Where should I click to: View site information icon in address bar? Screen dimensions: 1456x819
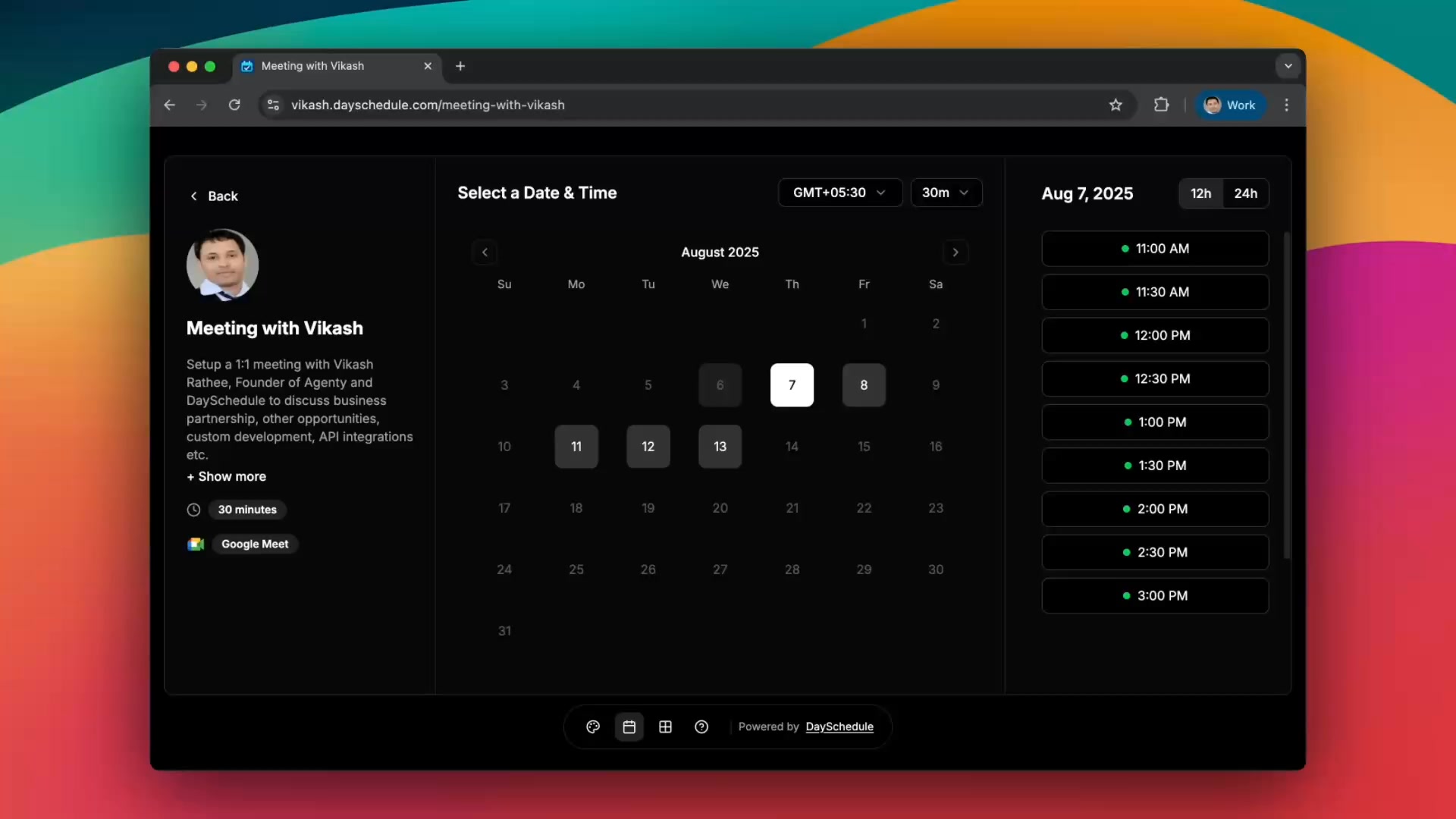pyautogui.click(x=274, y=105)
